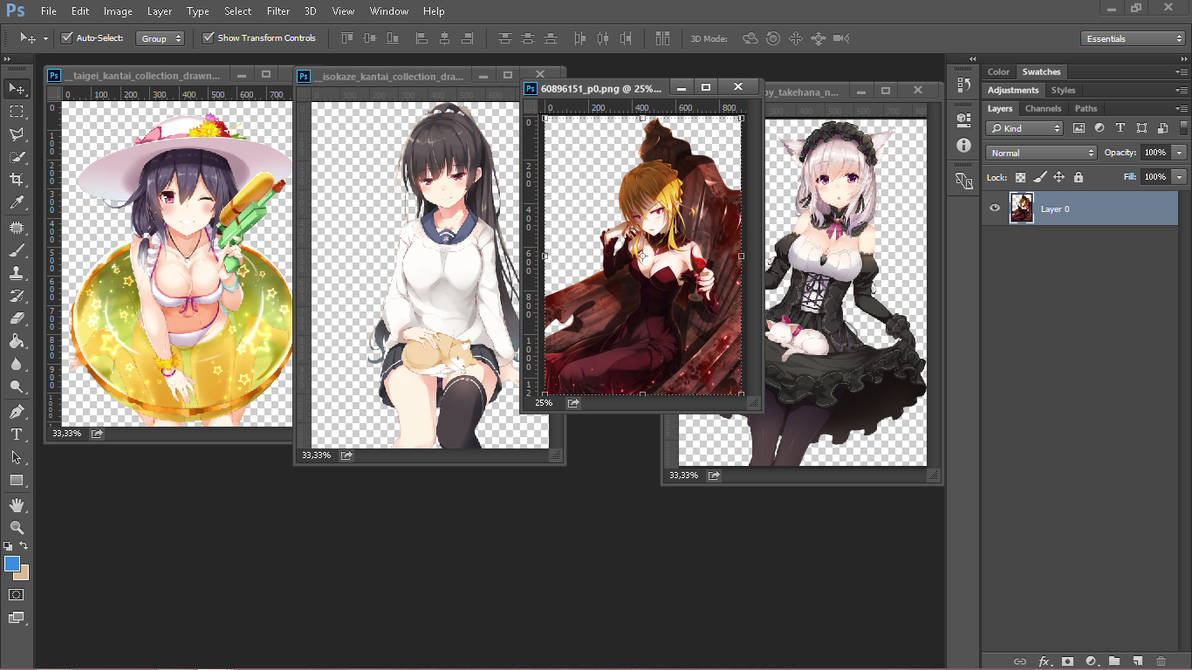This screenshot has width=1192, height=670.
Task: Click the Opacity 100% value field
Action: [x=1155, y=153]
